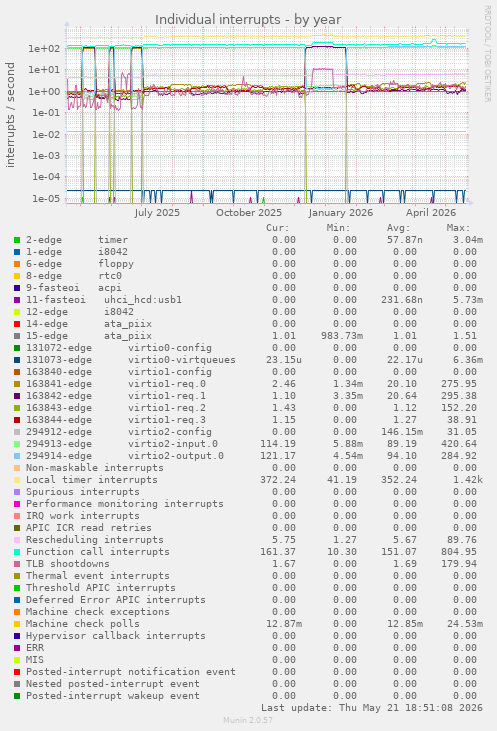Click the graph title Individual interrupts - by year
This screenshot has height=731, width=497.
(248, 20)
